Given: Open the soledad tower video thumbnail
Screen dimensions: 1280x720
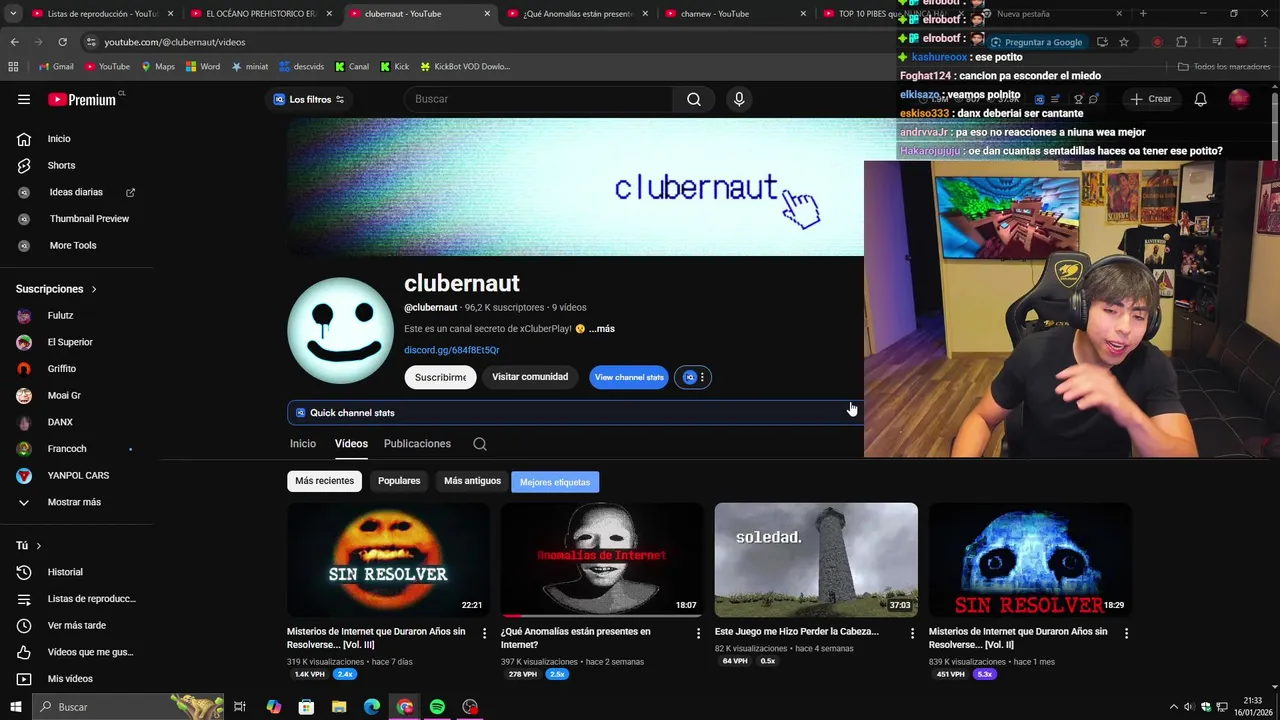Looking at the screenshot, I should 816,559.
